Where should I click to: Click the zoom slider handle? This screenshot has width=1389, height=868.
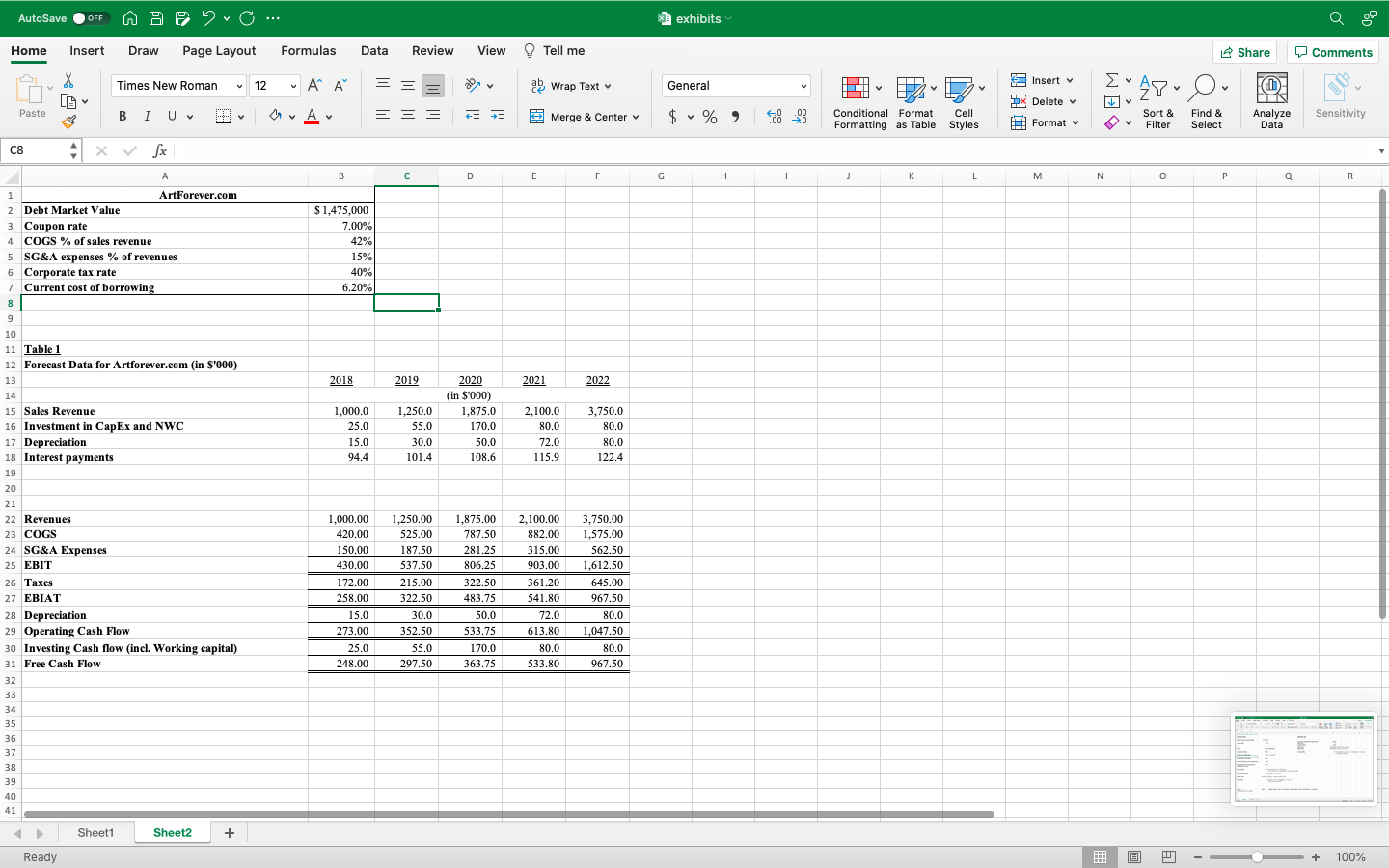1257,857
